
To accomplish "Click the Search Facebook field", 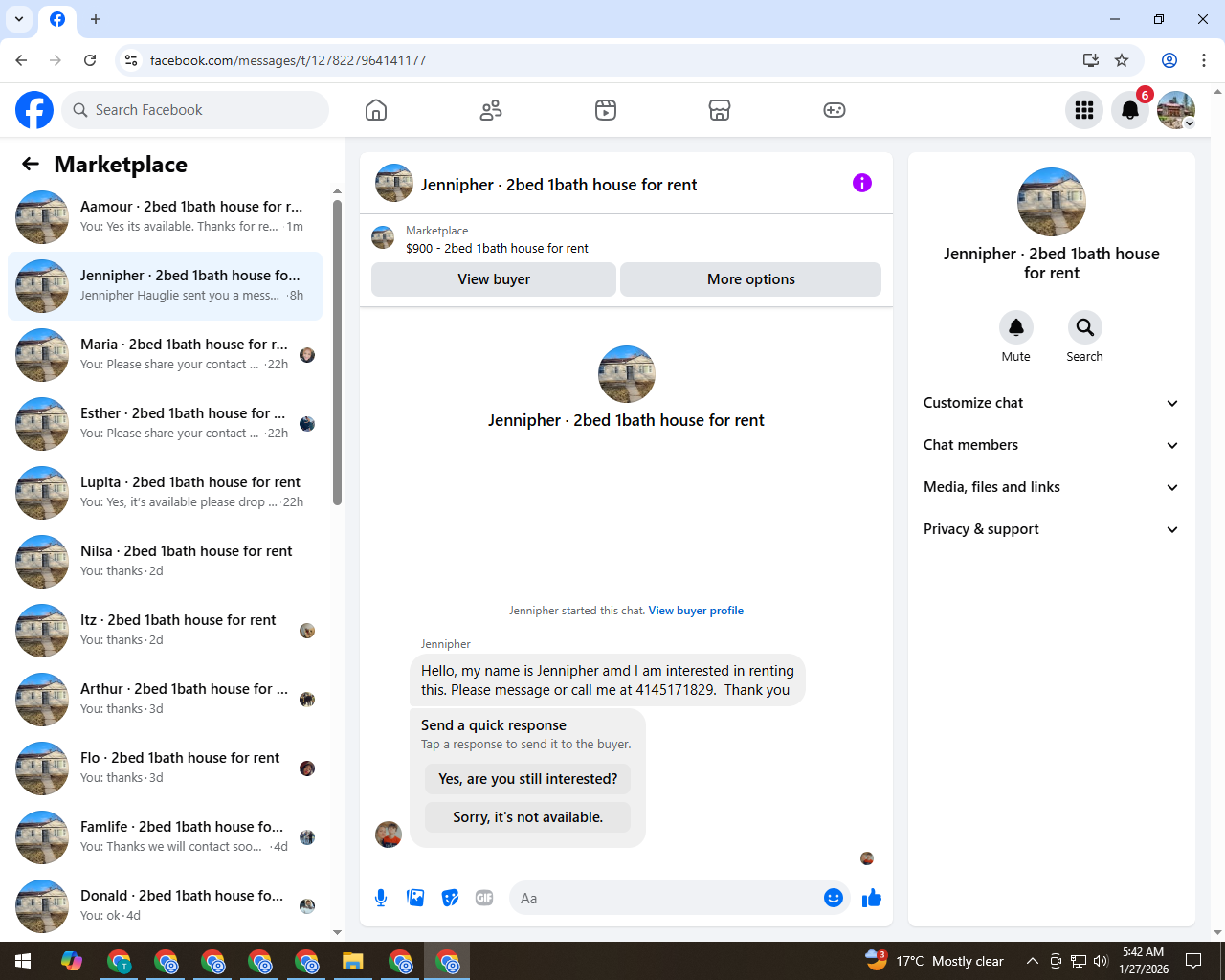I will pos(195,110).
